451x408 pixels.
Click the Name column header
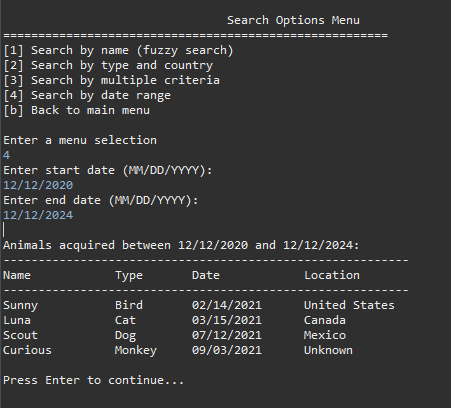17,275
